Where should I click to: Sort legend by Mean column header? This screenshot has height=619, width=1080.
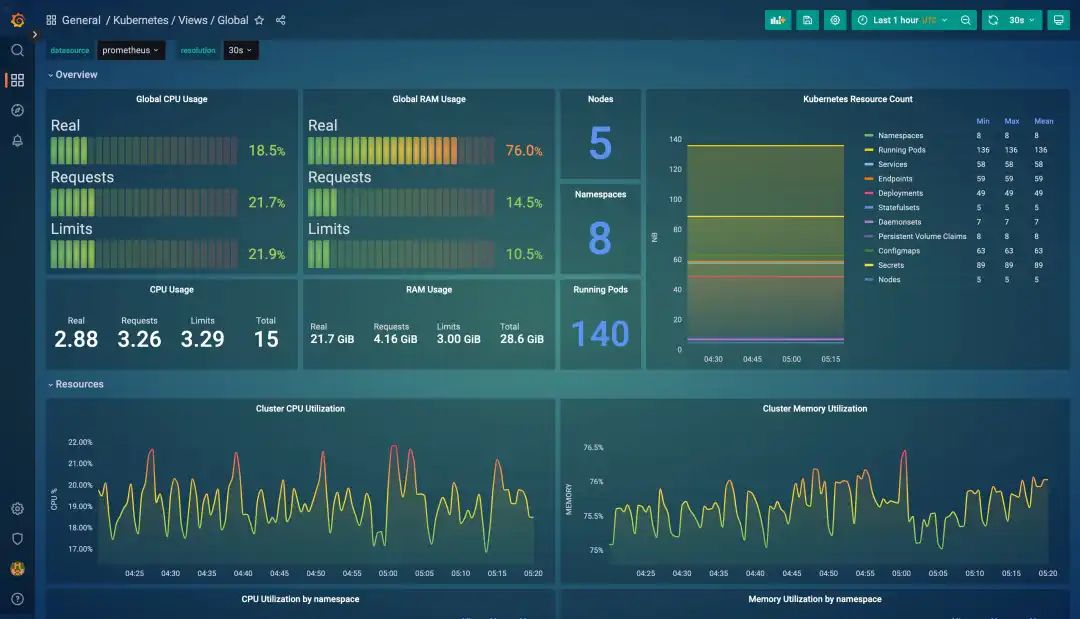click(x=1043, y=121)
